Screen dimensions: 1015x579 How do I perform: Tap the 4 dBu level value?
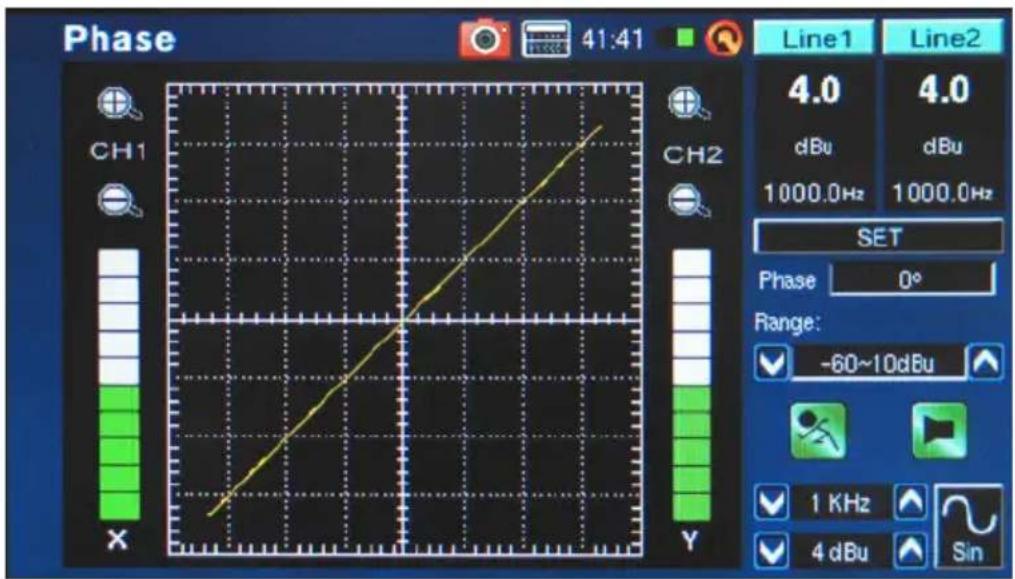click(840, 552)
